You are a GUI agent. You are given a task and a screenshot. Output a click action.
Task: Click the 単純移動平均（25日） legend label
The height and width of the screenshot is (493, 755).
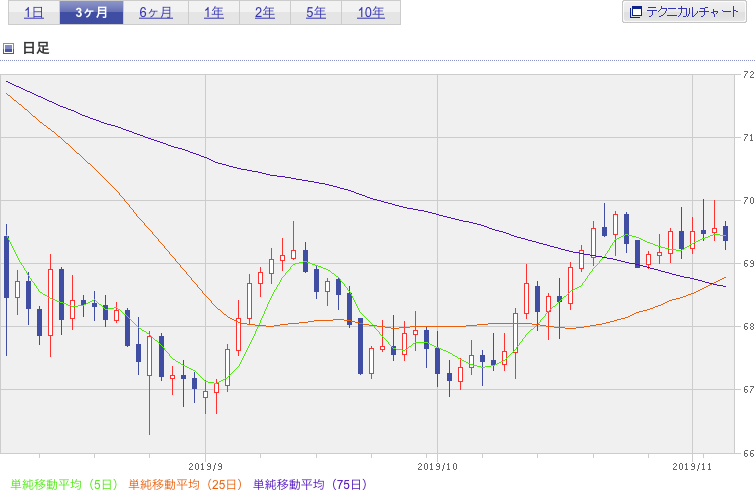click(186, 484)
